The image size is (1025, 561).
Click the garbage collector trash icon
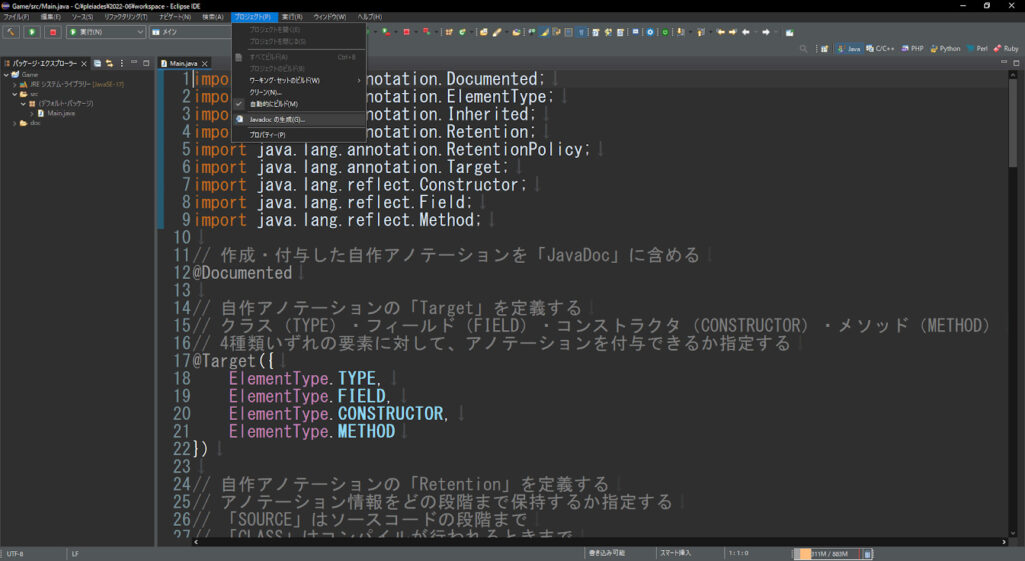pos(867,554)
